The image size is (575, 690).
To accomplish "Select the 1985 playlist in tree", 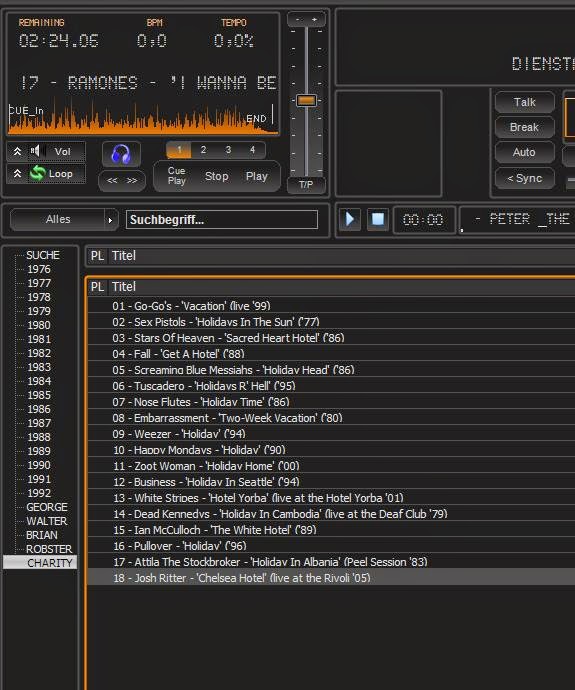I will click(39, 395).
